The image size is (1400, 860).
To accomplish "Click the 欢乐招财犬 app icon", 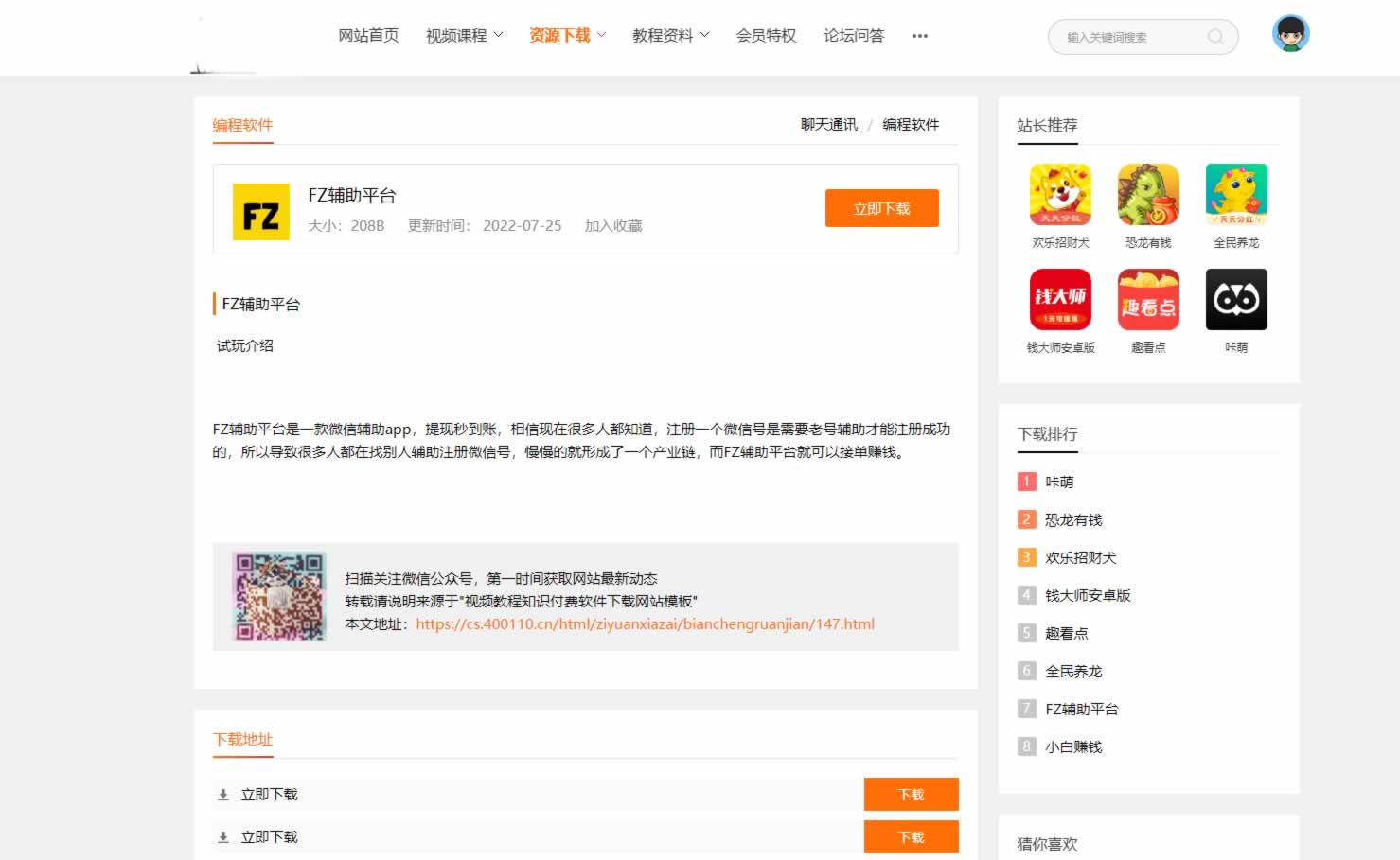I will [x=1060, y=195].
